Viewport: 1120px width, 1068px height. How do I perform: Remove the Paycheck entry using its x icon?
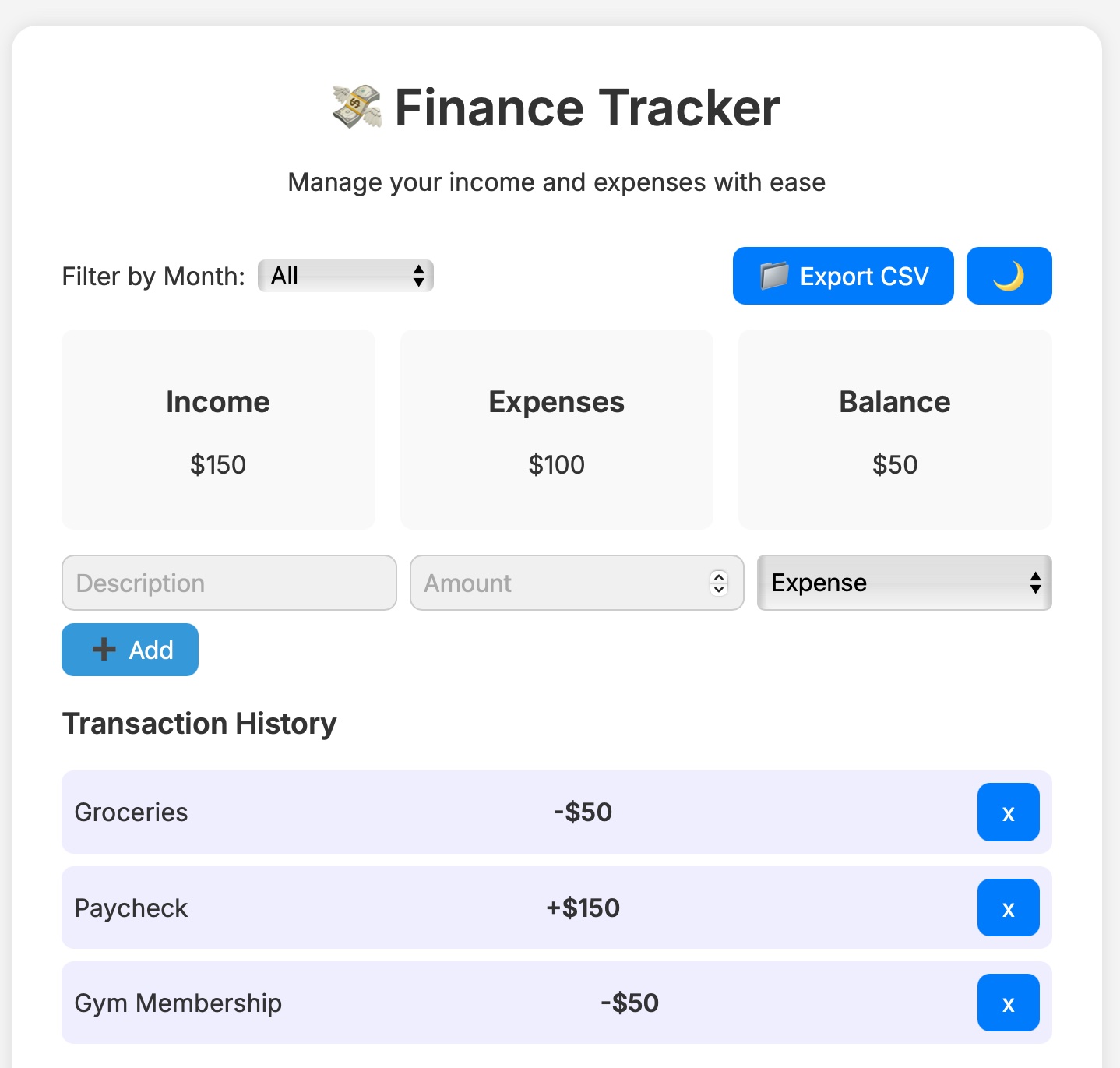tap(1008, 908)
